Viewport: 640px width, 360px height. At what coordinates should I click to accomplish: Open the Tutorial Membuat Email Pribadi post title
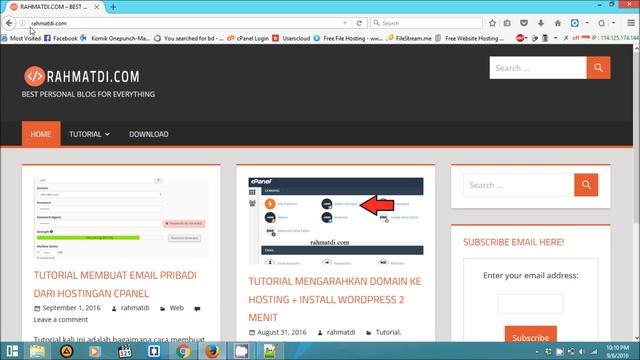point(115,284)
